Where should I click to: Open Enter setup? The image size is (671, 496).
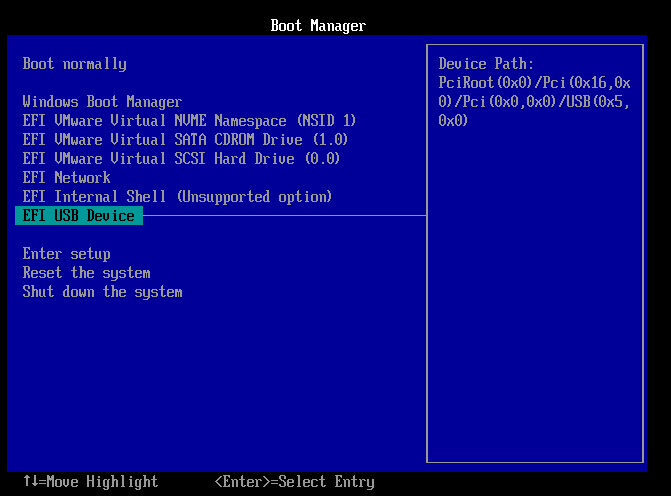pyautogui.click(x=66, y=254)
